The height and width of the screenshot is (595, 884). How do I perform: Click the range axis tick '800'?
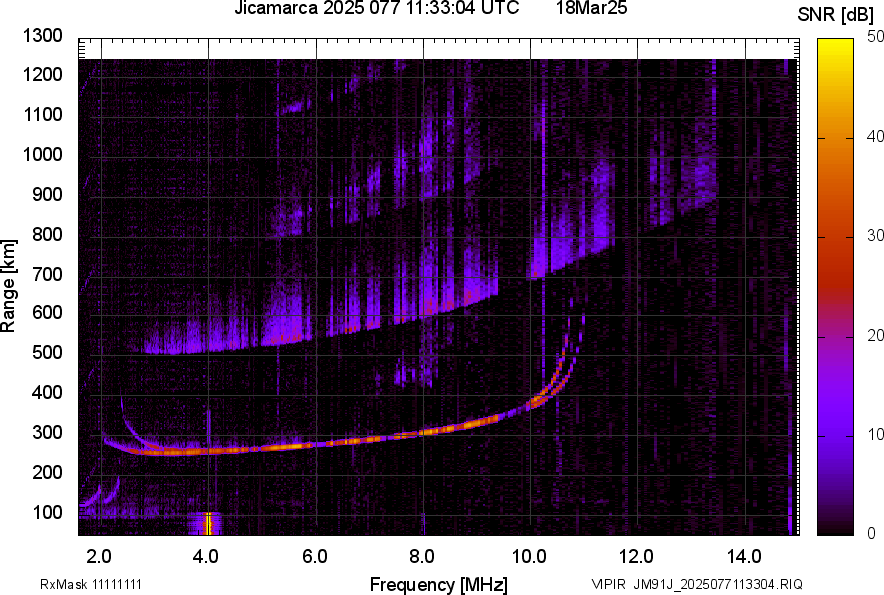48,234
